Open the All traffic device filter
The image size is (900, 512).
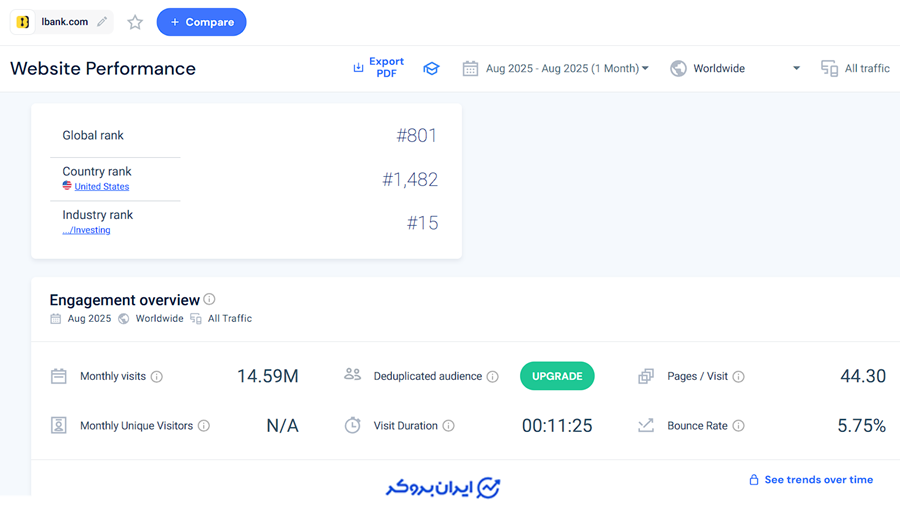[855, 69]
